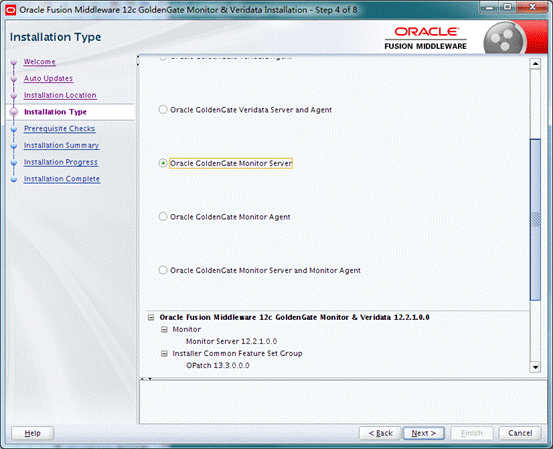Click the Next button

(424, 433)
